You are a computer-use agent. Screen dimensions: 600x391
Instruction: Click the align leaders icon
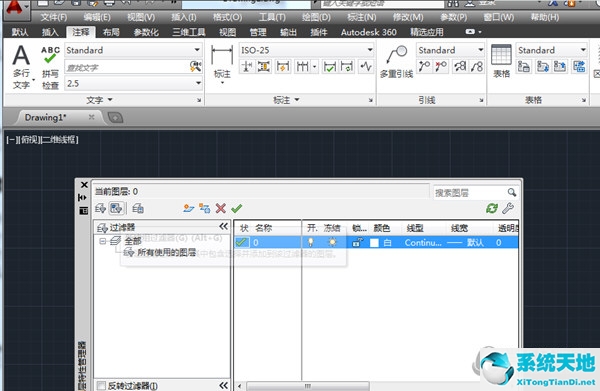460,67
